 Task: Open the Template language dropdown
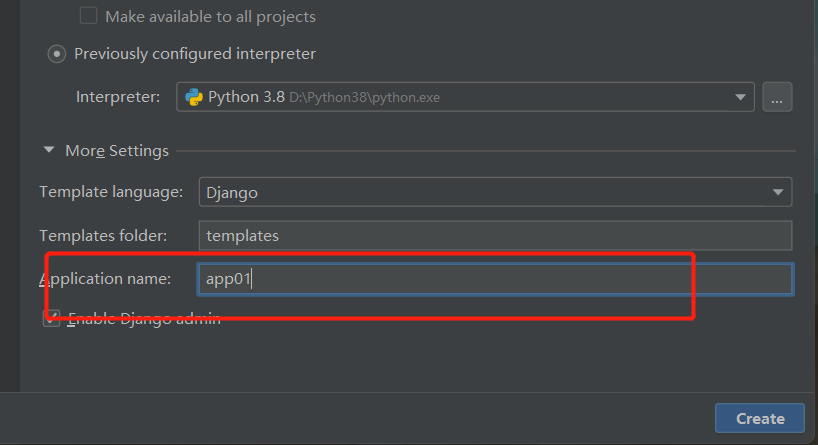coord(495,192)
